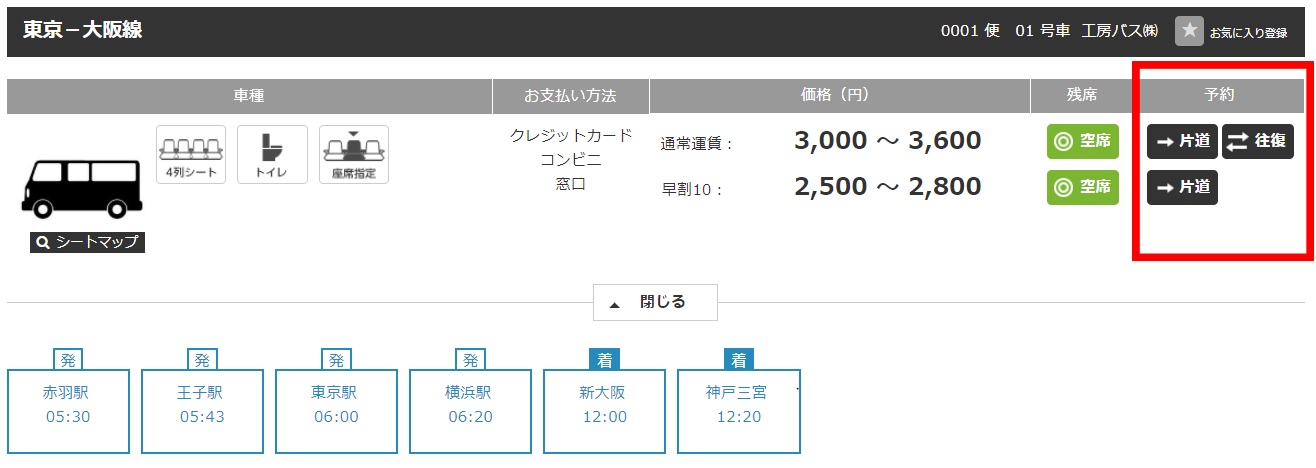Click the 座席指定 reserved seat icon
Viewport: 1316px width, 468px height.
point(354,154)
